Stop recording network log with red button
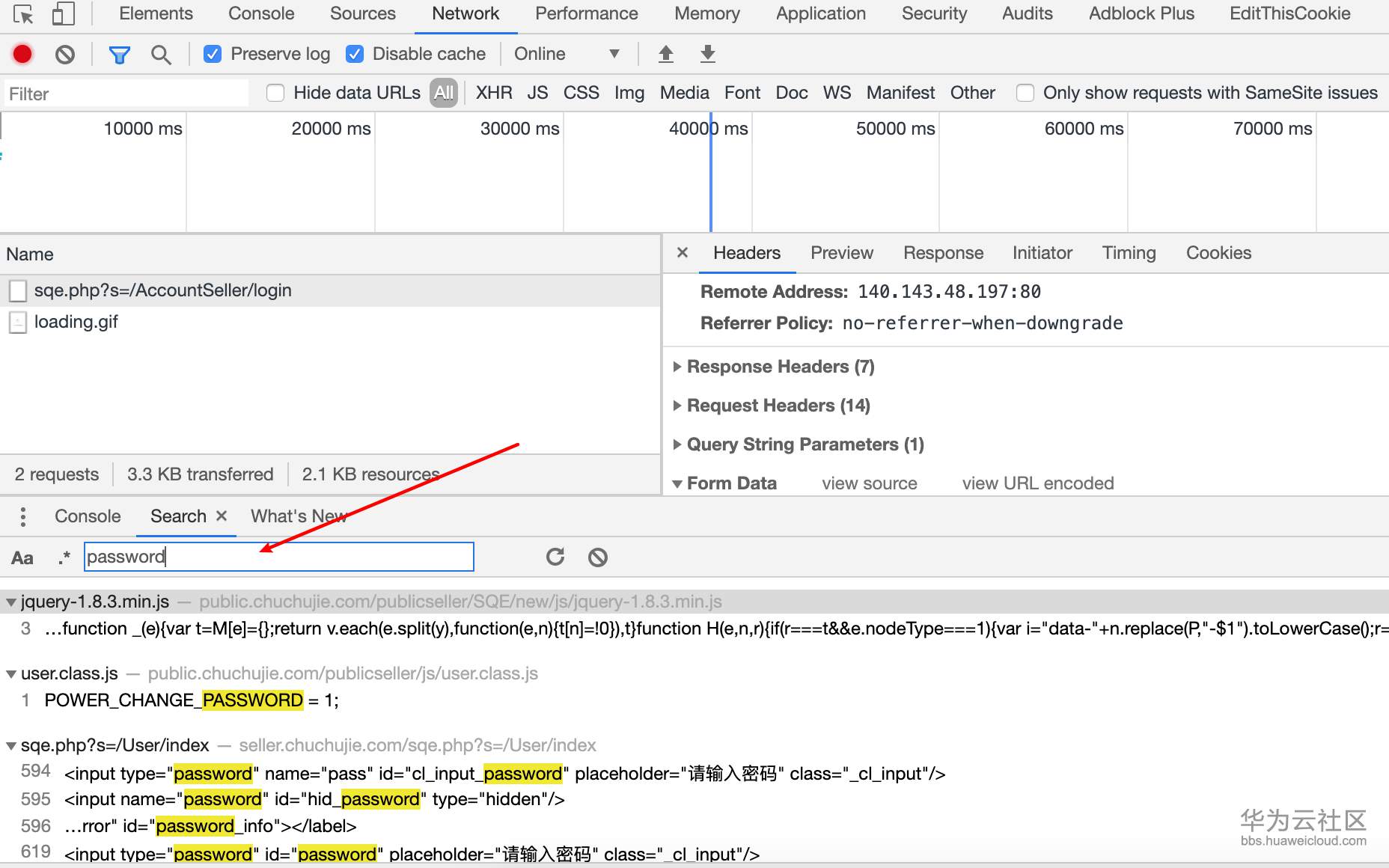 (22, 54)
